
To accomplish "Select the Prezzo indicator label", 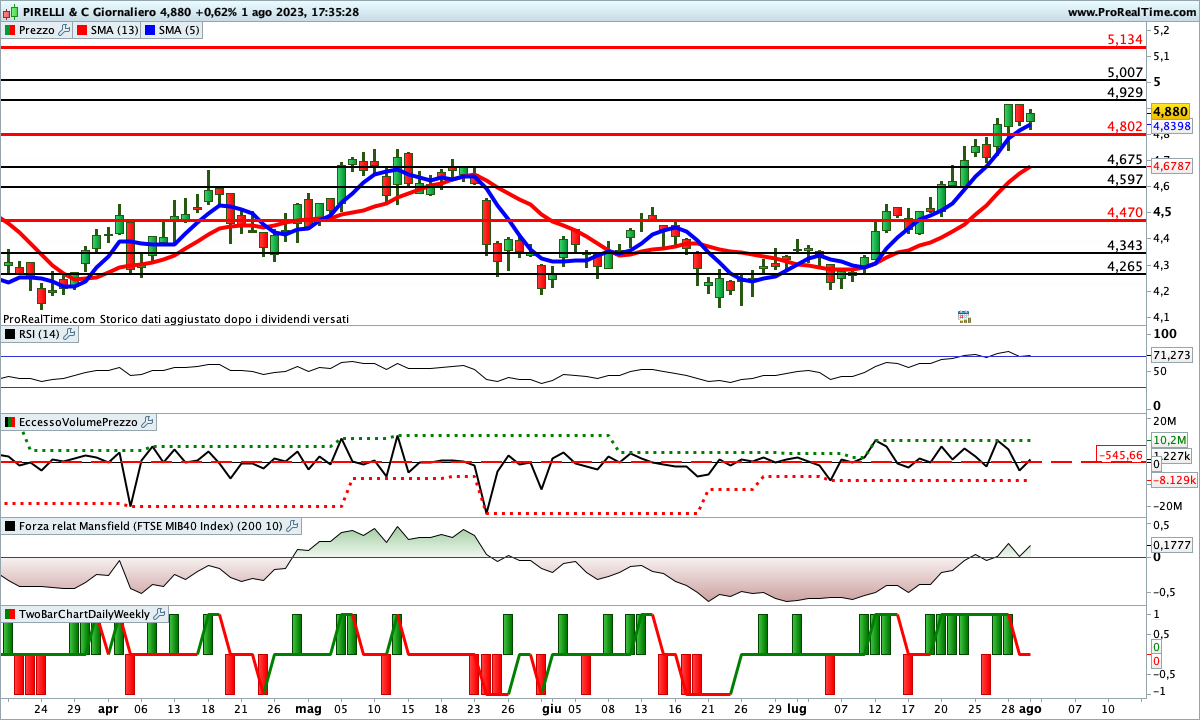I will tap(37, 30).
